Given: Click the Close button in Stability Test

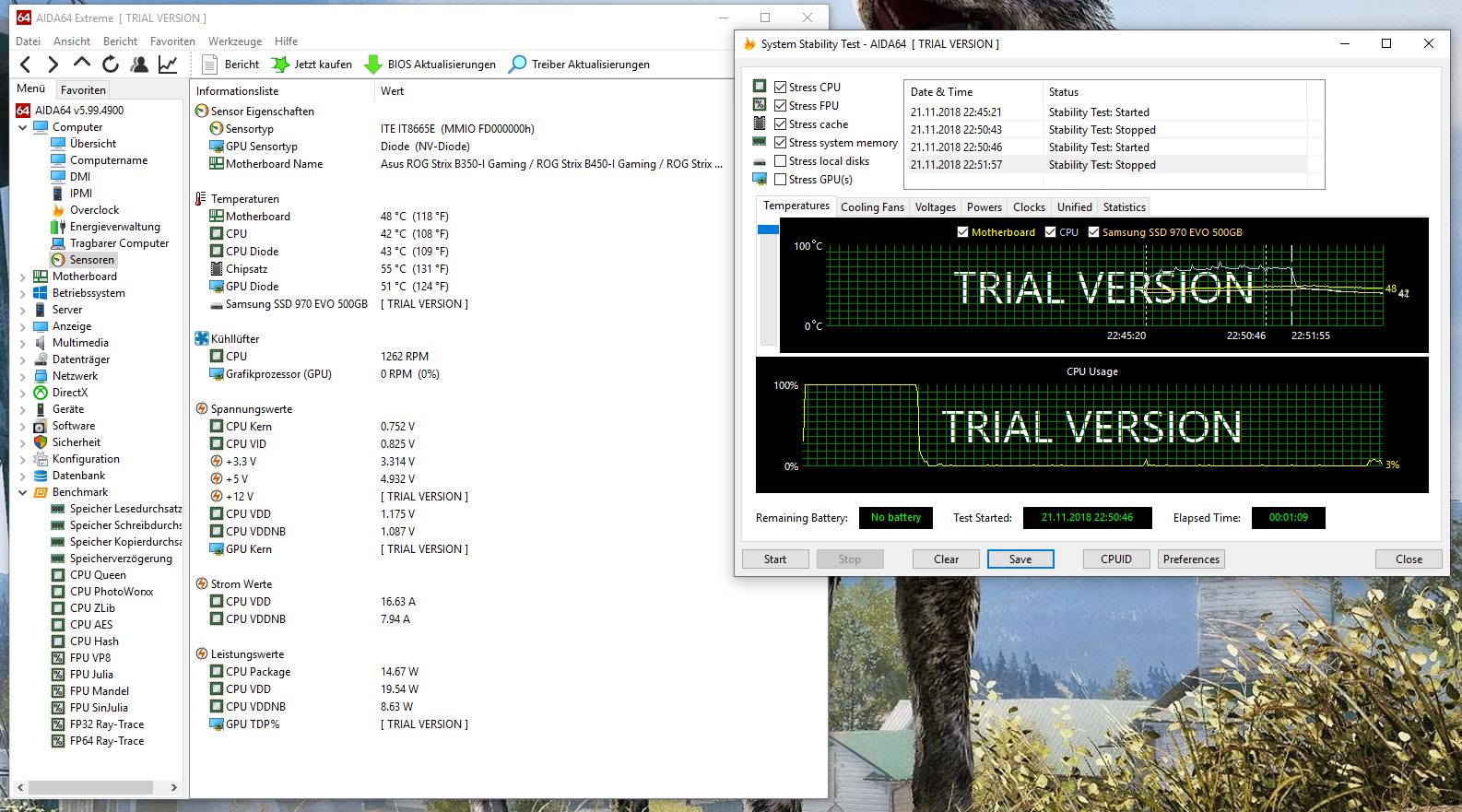Looking at the screenshot, I should pyautogui.click(x=1409, y=559).
